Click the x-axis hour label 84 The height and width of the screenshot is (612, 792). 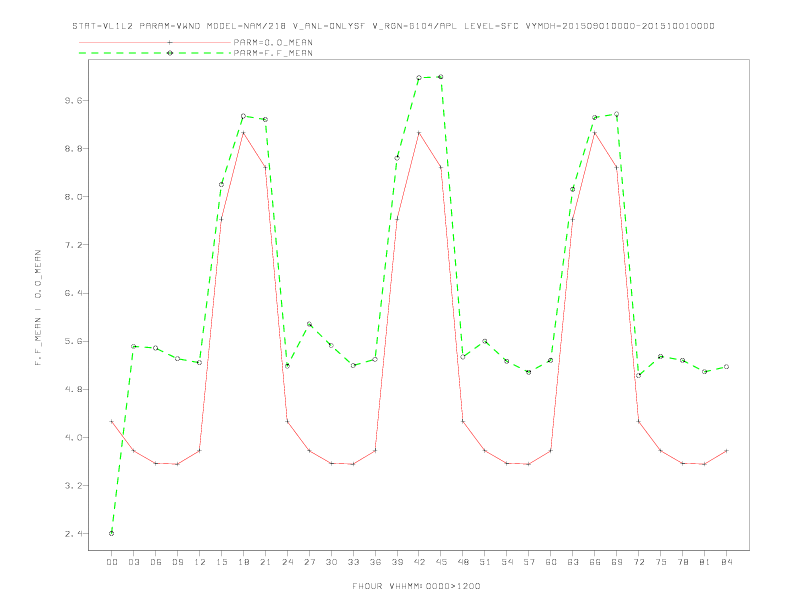coord(727,562)
